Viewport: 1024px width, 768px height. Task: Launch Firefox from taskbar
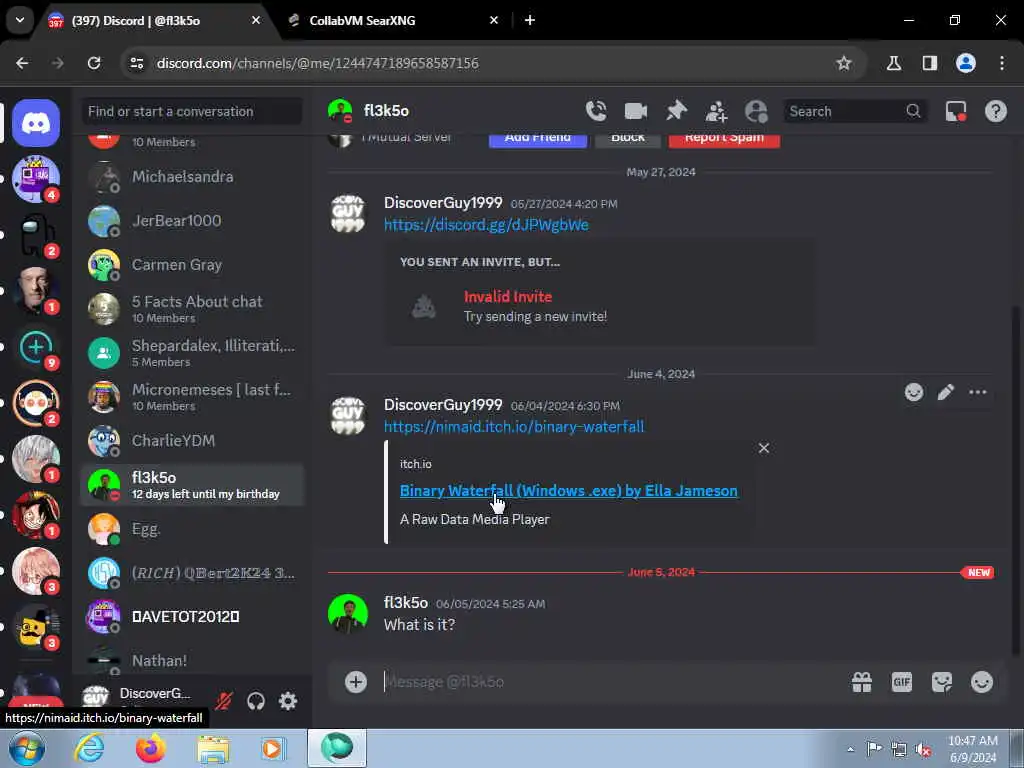(150, 748)
